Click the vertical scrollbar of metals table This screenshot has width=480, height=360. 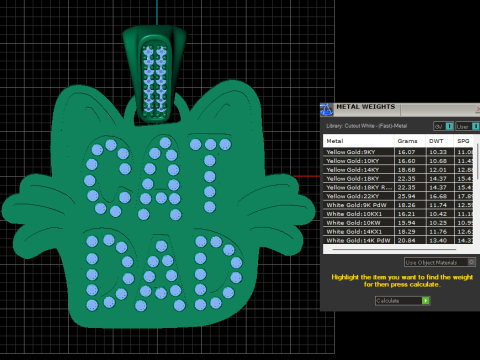pos(477,162)
